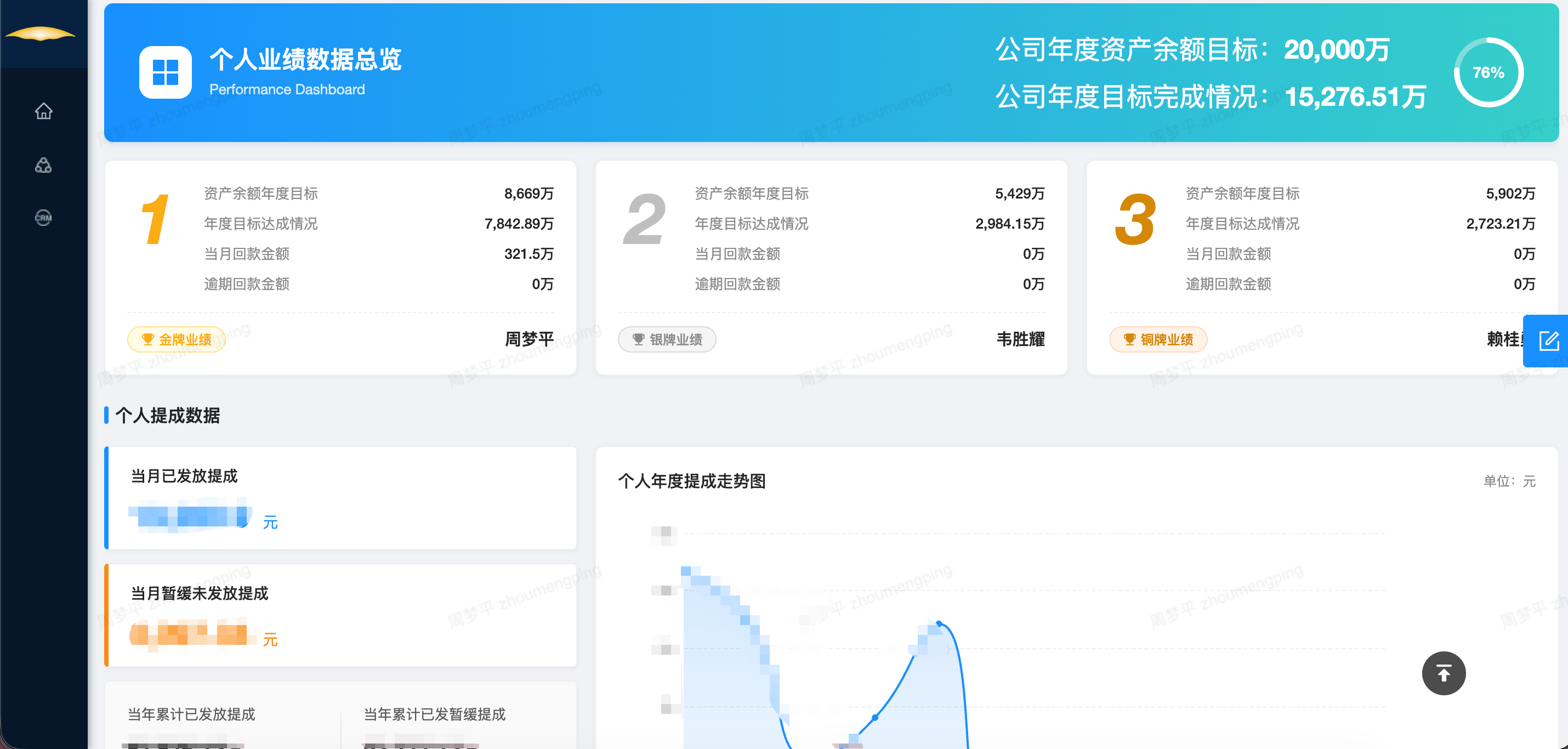1568x749 pixels.
Task: Click the trophy icon in 银牌业绩 badge
Action: [638, 339]
